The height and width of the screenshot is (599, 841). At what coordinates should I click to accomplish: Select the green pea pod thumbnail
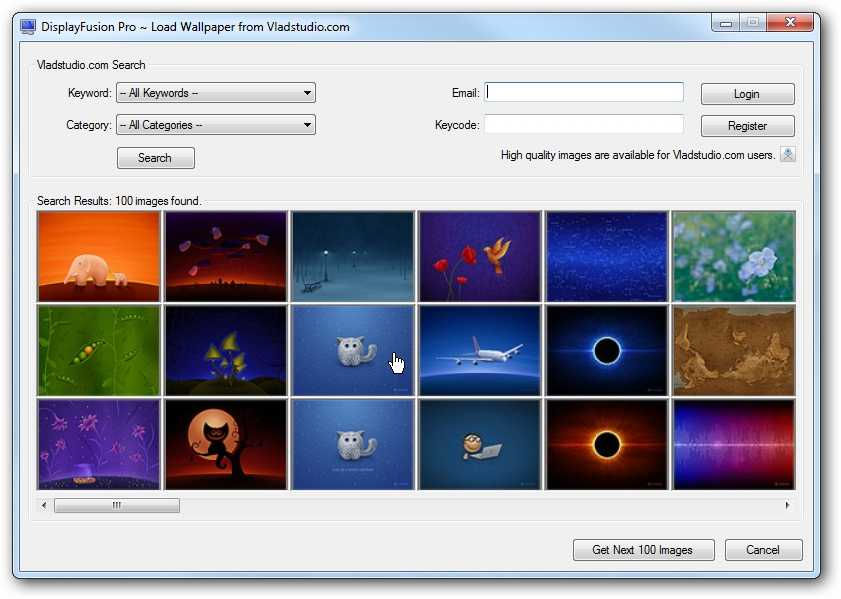click(99, 350)
